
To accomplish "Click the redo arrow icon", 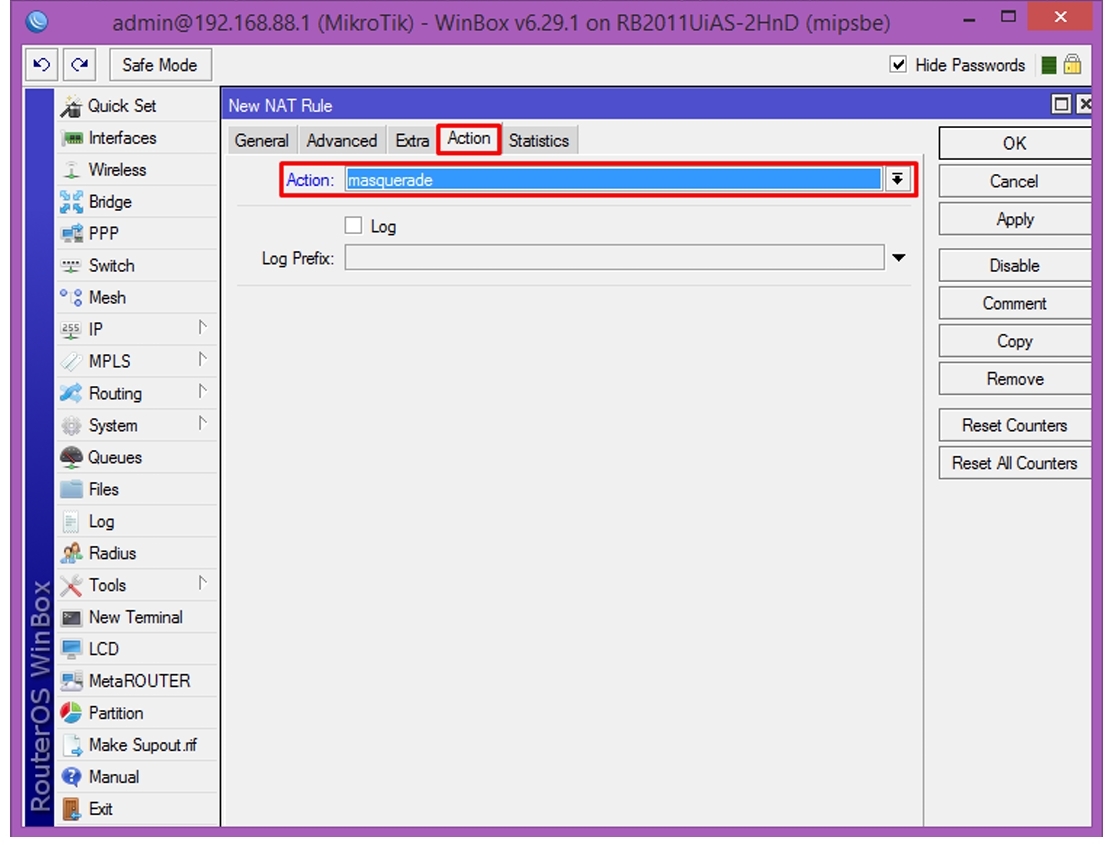I will (x=79, y=65).
